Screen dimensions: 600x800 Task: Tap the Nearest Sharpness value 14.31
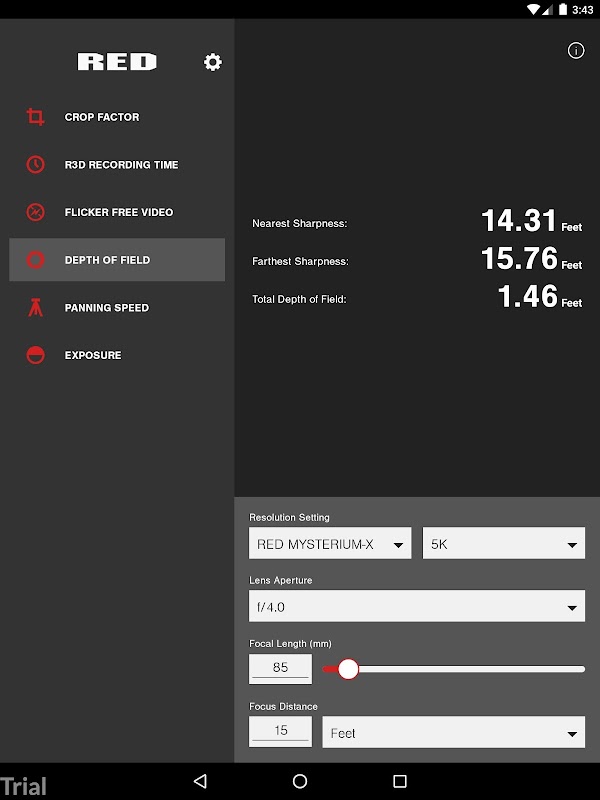[518, 220]
